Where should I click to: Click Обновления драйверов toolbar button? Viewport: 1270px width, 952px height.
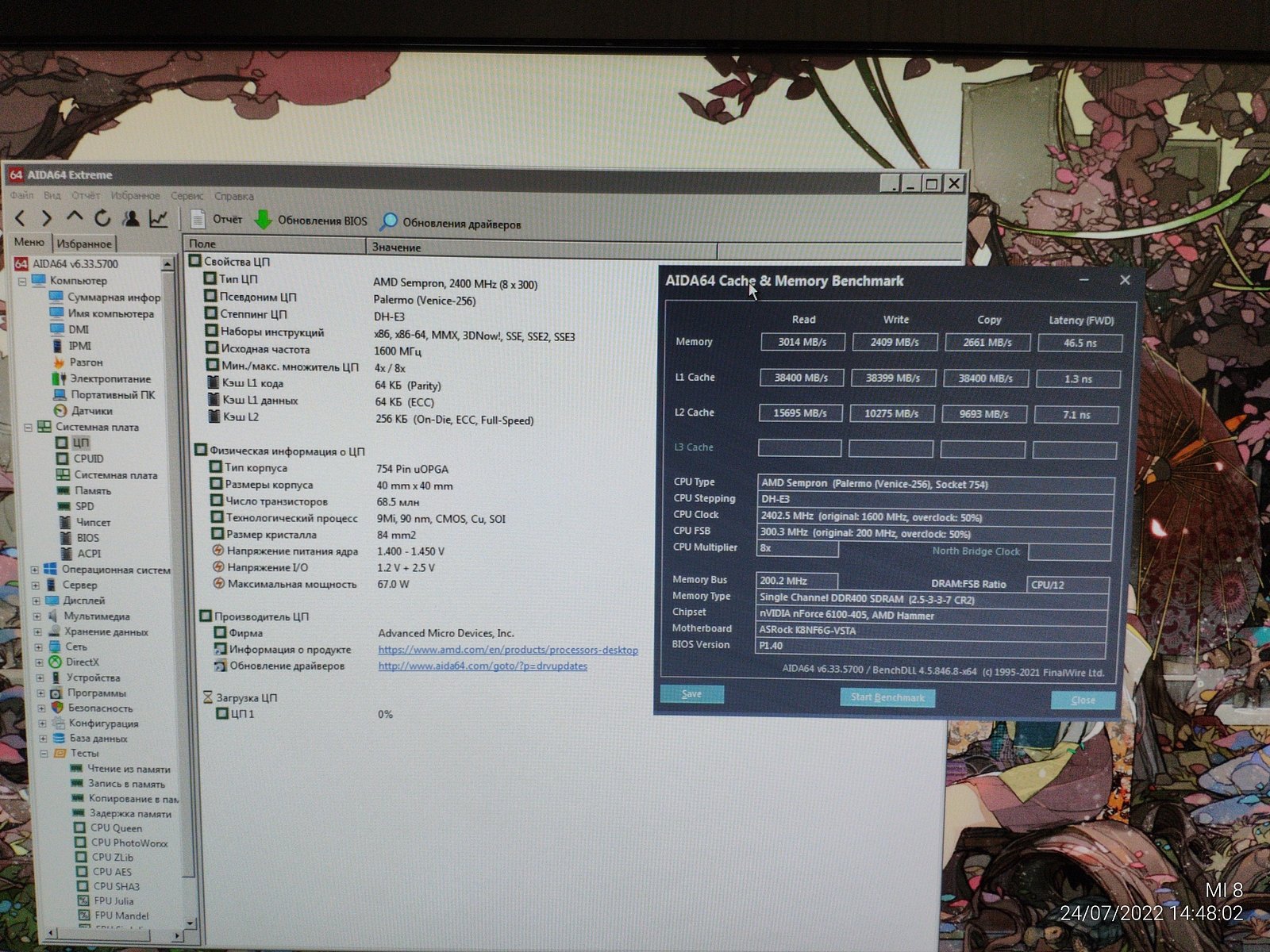click(450, 223)
